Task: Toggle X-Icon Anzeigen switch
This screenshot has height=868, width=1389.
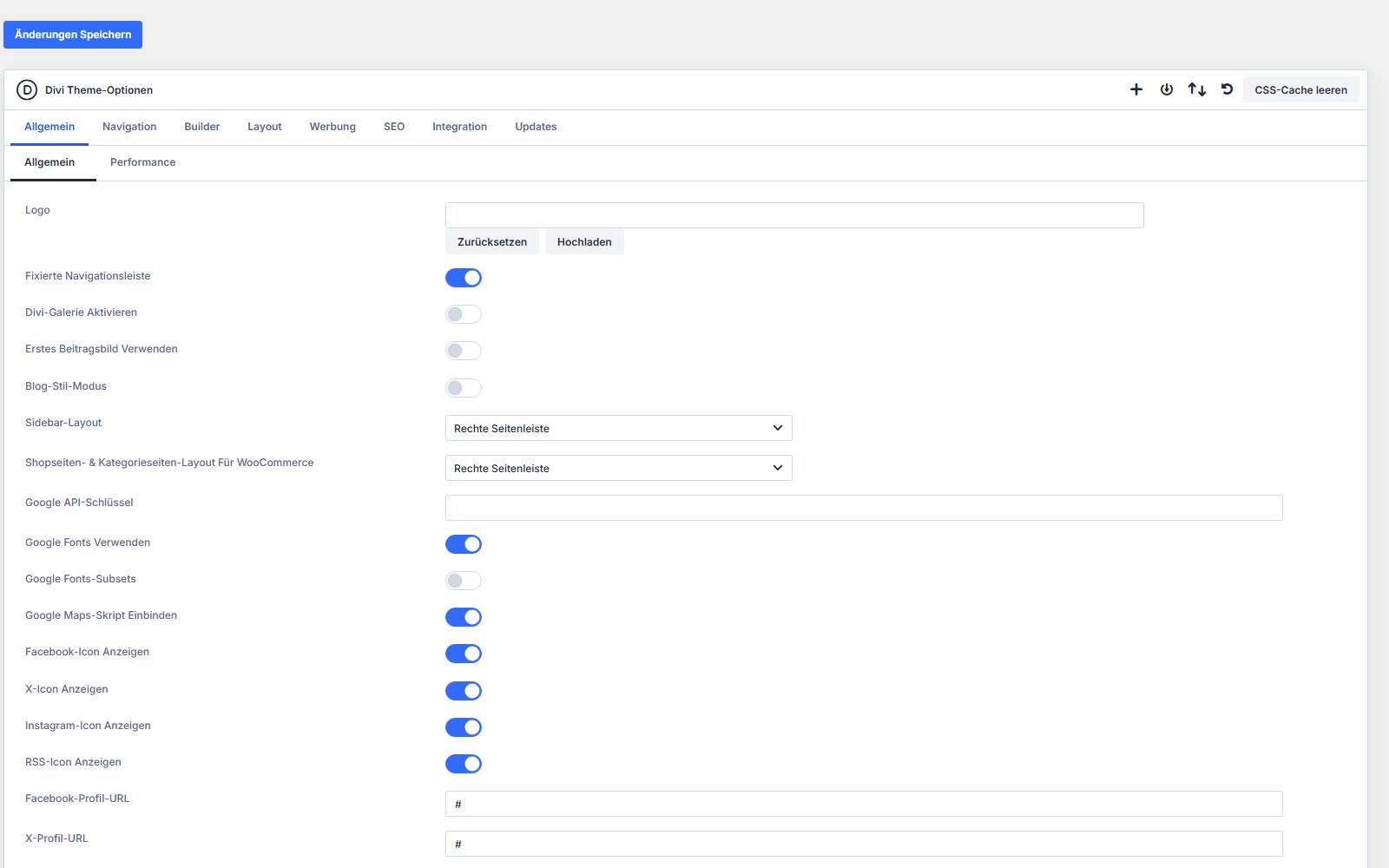Action: tap(464, 691)
